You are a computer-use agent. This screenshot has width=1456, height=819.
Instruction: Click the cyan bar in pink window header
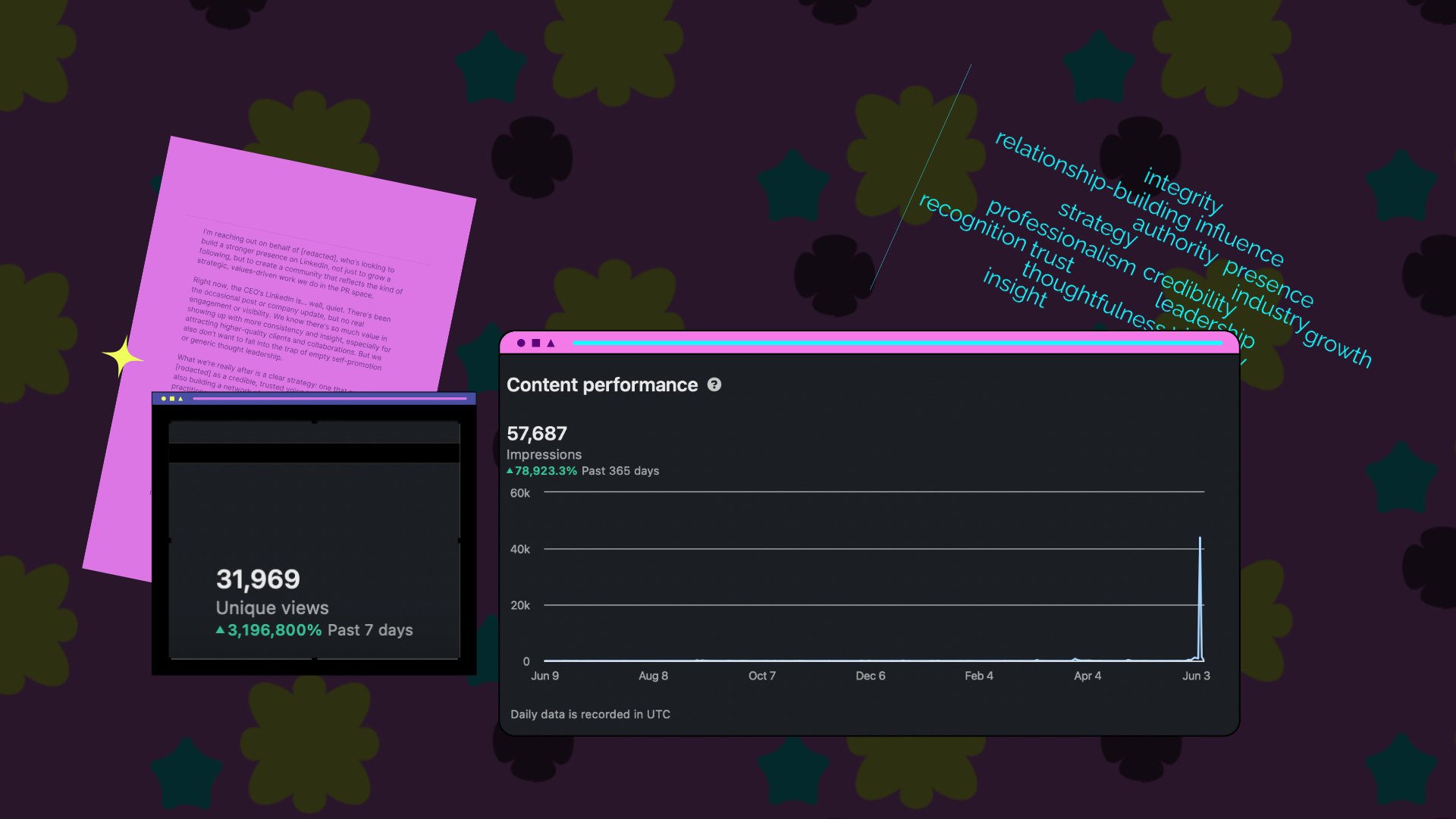(x=897, y=344)
